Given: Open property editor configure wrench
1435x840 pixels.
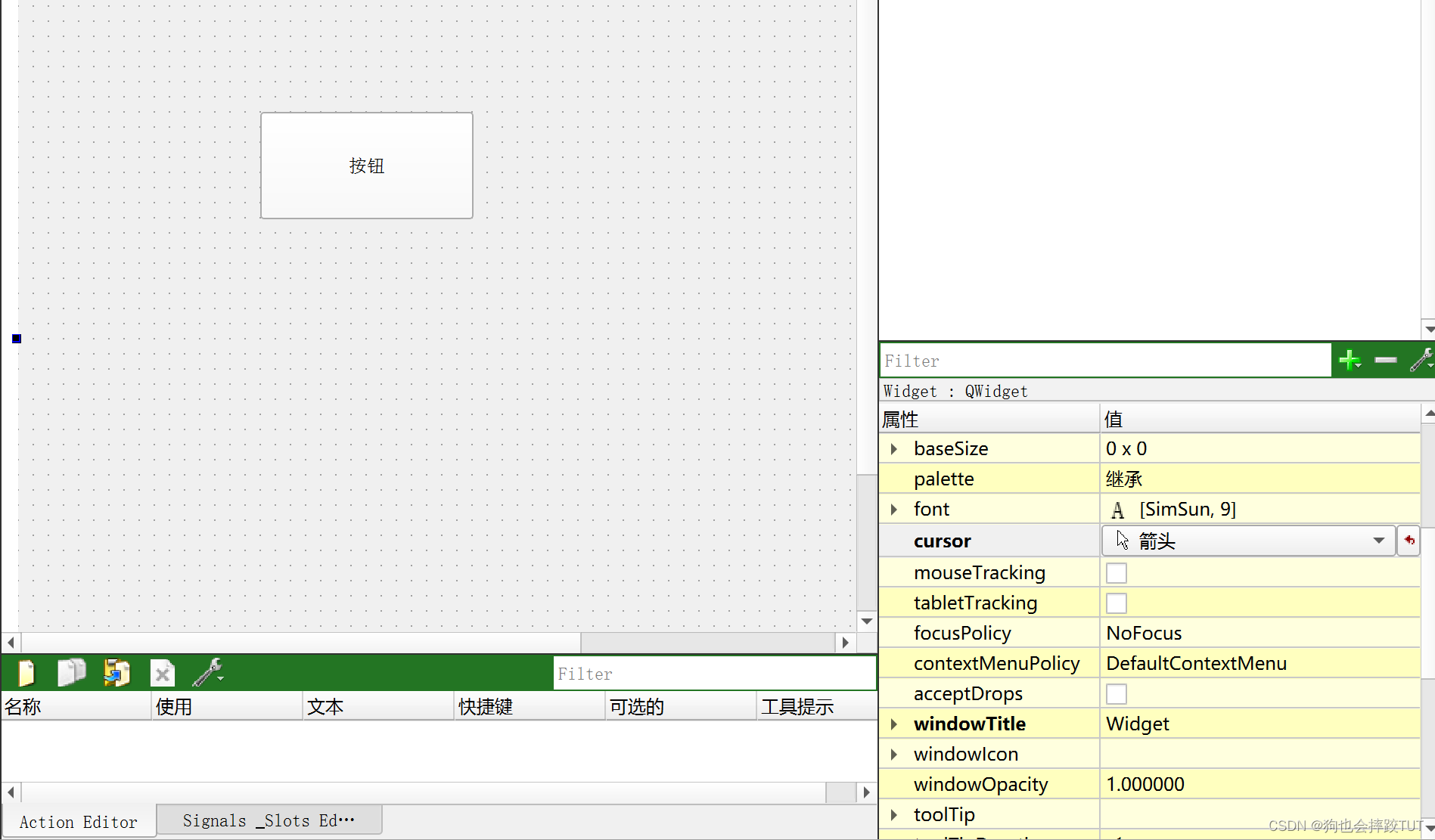Looking at the screenshot, I should coord(1421,361).
